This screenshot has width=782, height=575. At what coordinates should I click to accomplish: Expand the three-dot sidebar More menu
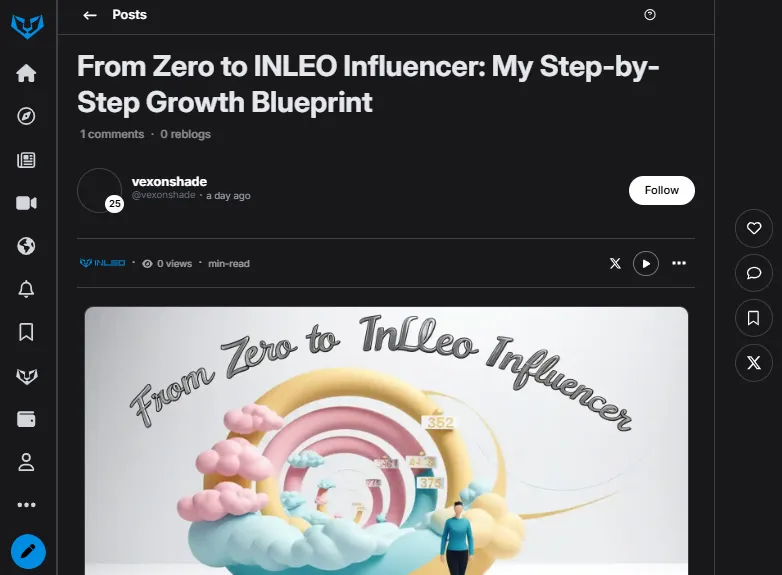pos(26,505)
